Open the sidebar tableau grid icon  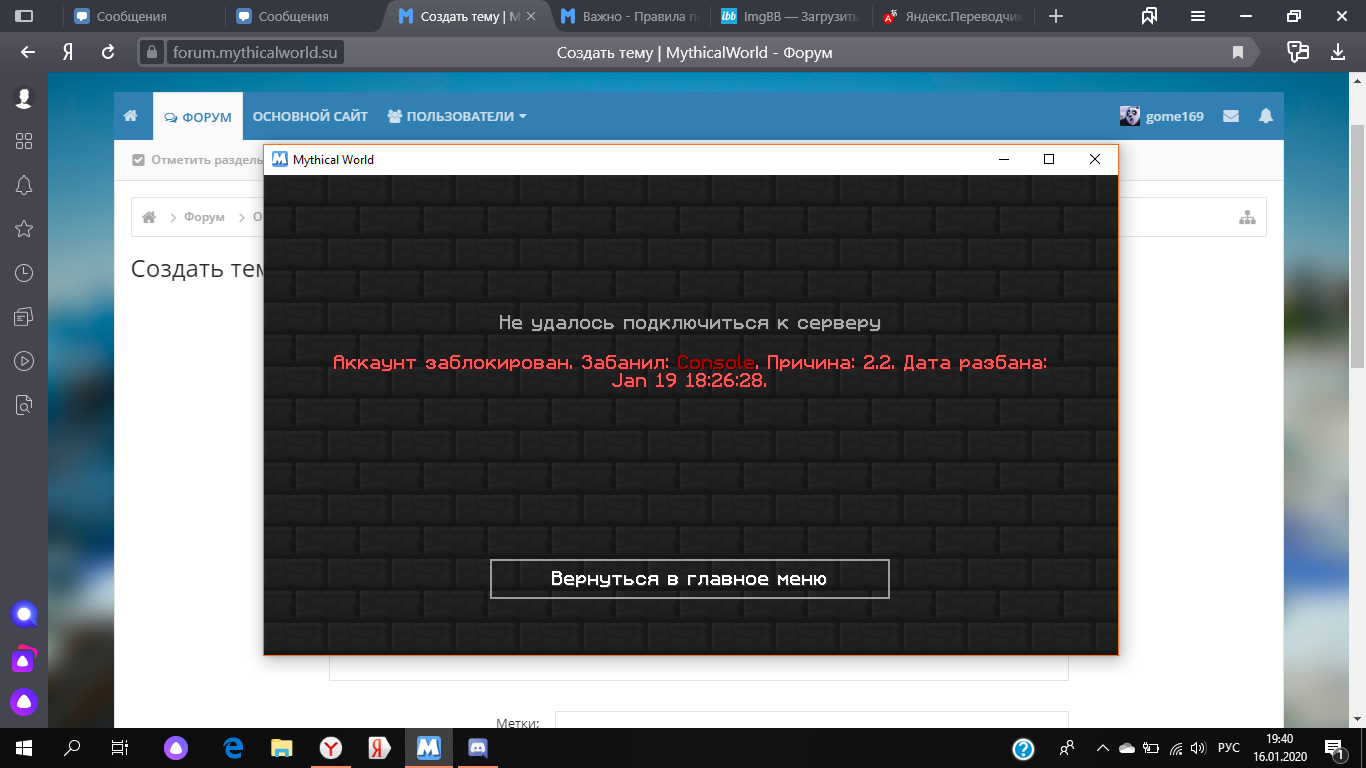(x=24, y=141)
